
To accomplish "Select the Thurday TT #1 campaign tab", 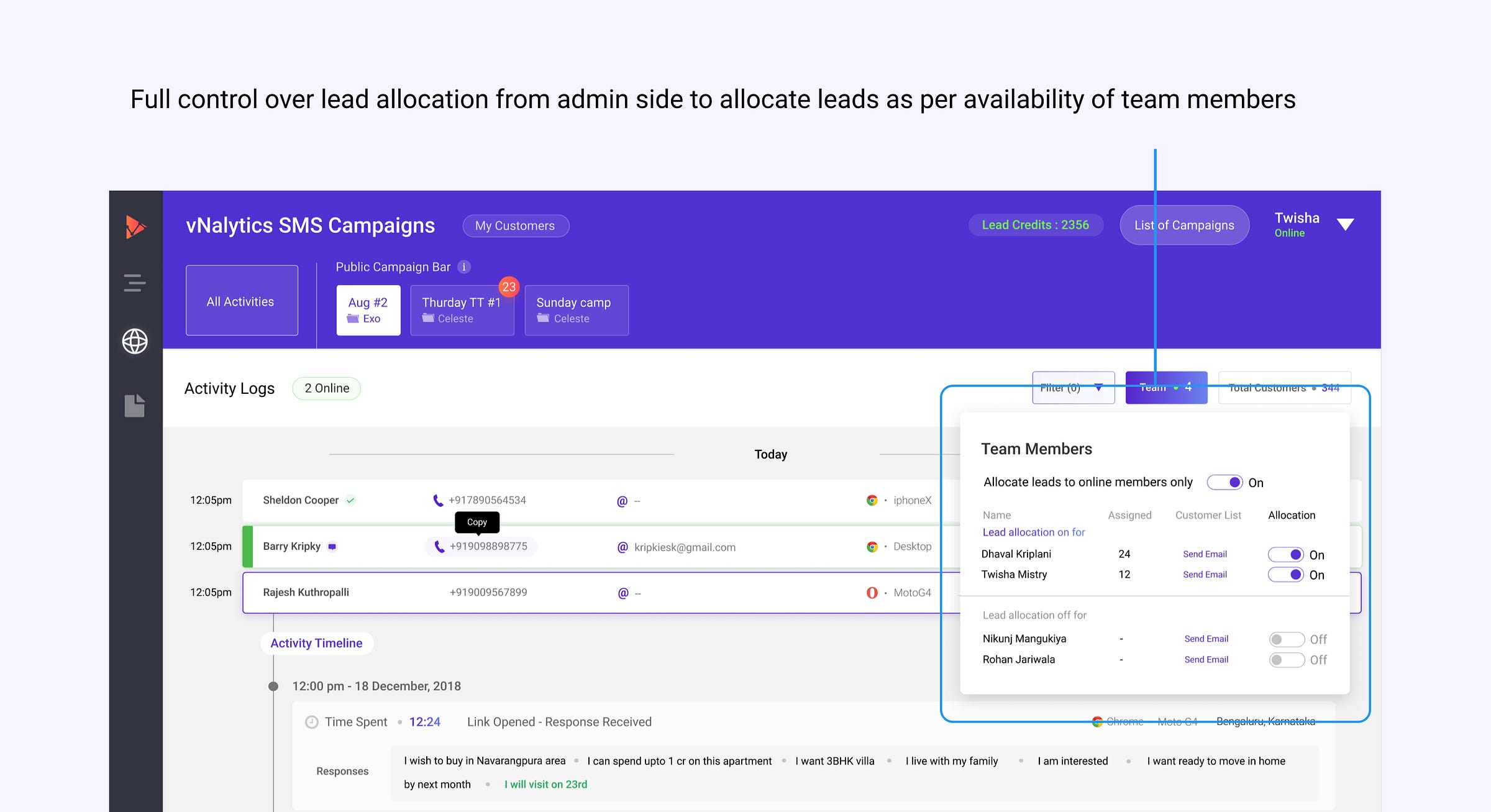I will click(462, 310).
